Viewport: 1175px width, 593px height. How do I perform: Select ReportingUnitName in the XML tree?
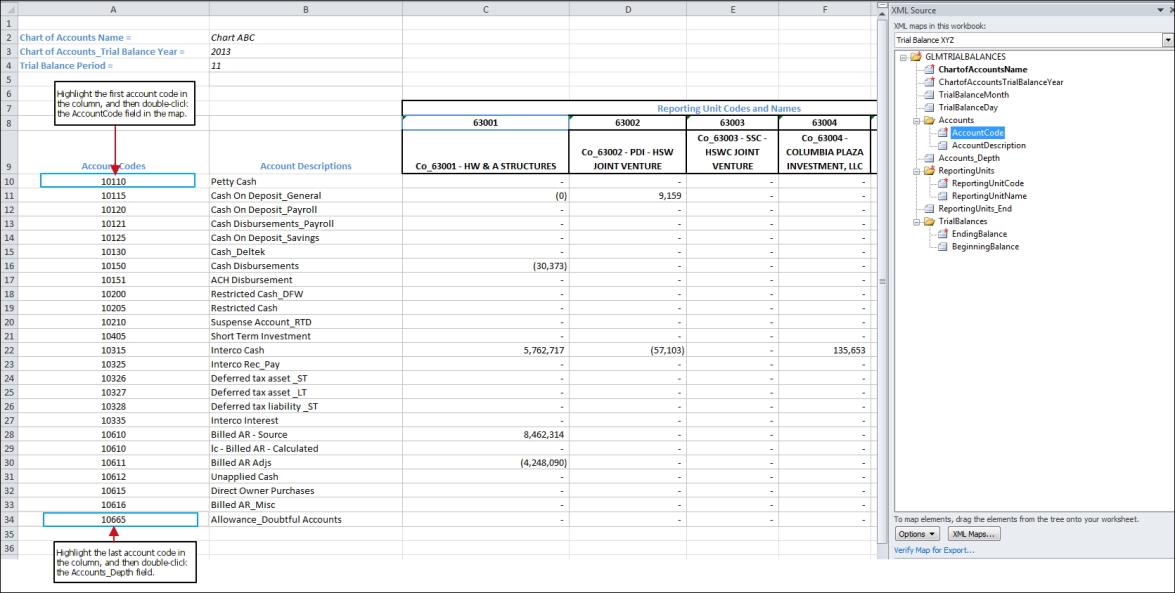point(989,196)
